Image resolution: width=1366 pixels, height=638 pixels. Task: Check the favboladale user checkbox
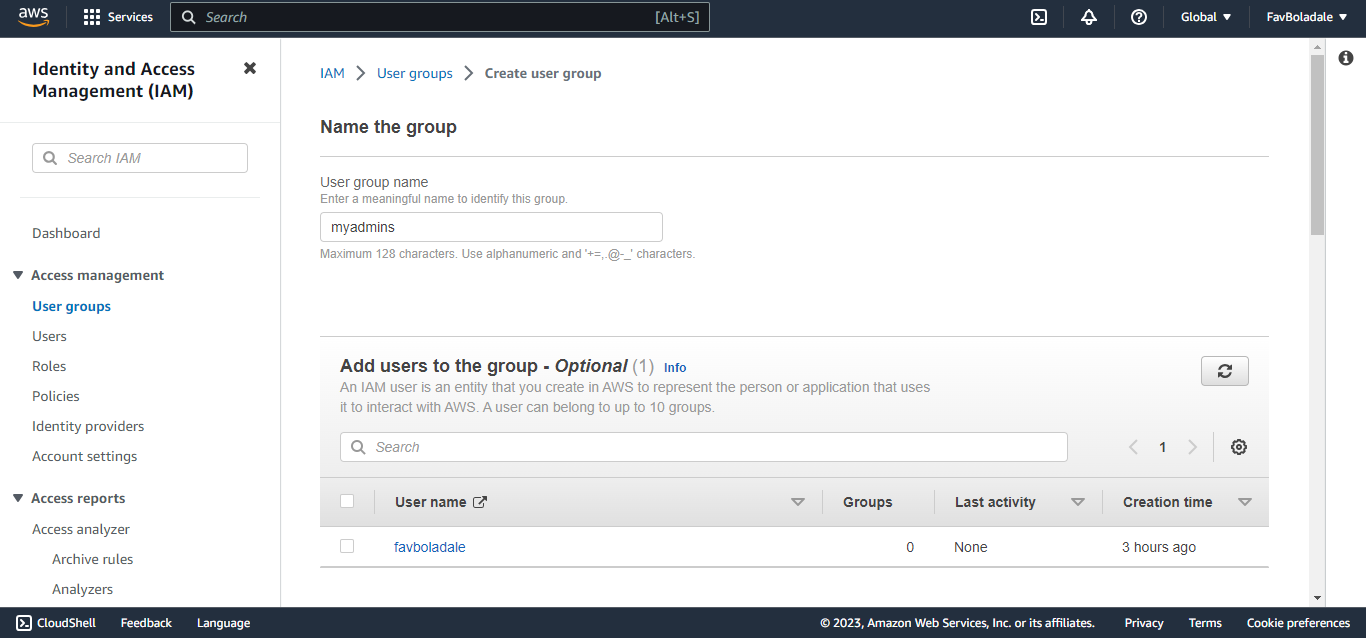[x=347, y=546]
